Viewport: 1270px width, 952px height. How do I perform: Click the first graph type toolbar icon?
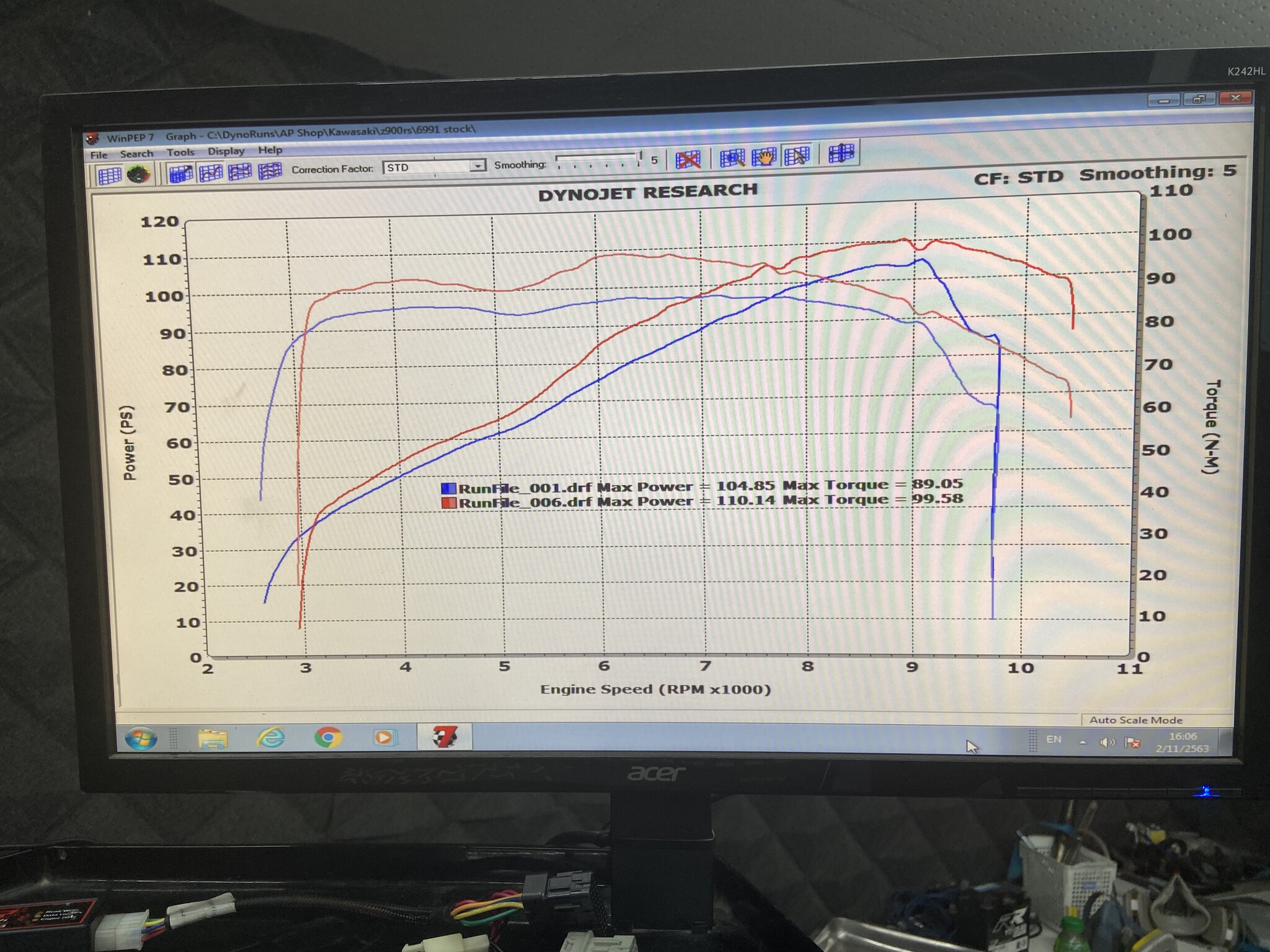click(181, 174)
